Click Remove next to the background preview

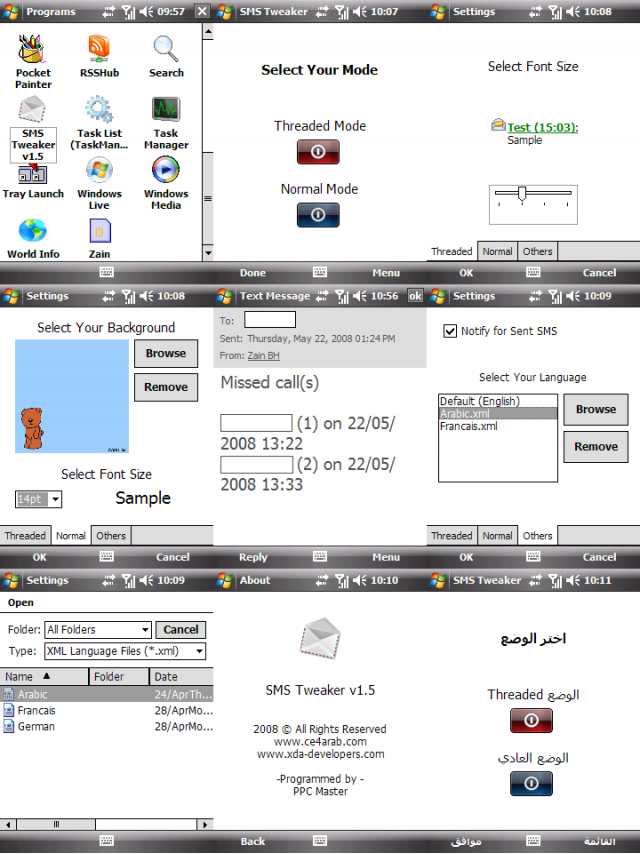tap(166, 387)
